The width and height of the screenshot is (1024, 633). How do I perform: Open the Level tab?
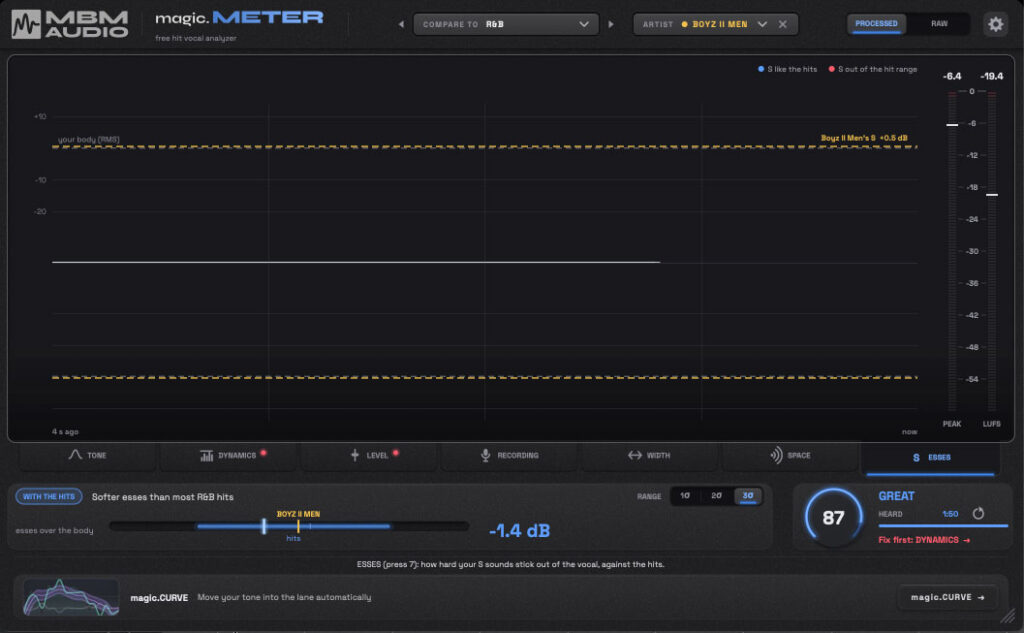click(370, 455)
